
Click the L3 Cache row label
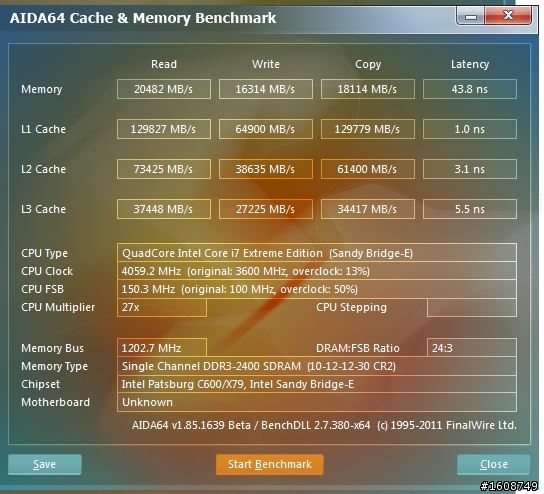(43, 209)
